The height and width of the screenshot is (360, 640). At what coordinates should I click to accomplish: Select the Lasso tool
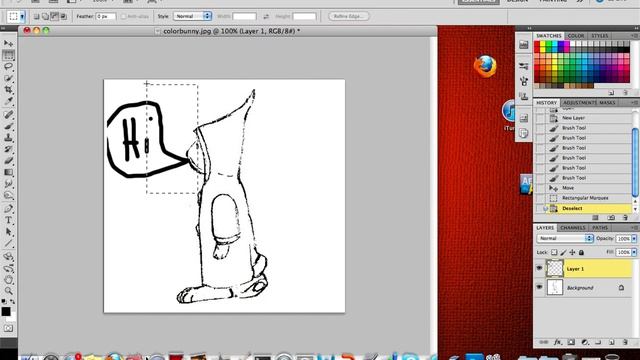click(8, 67)
